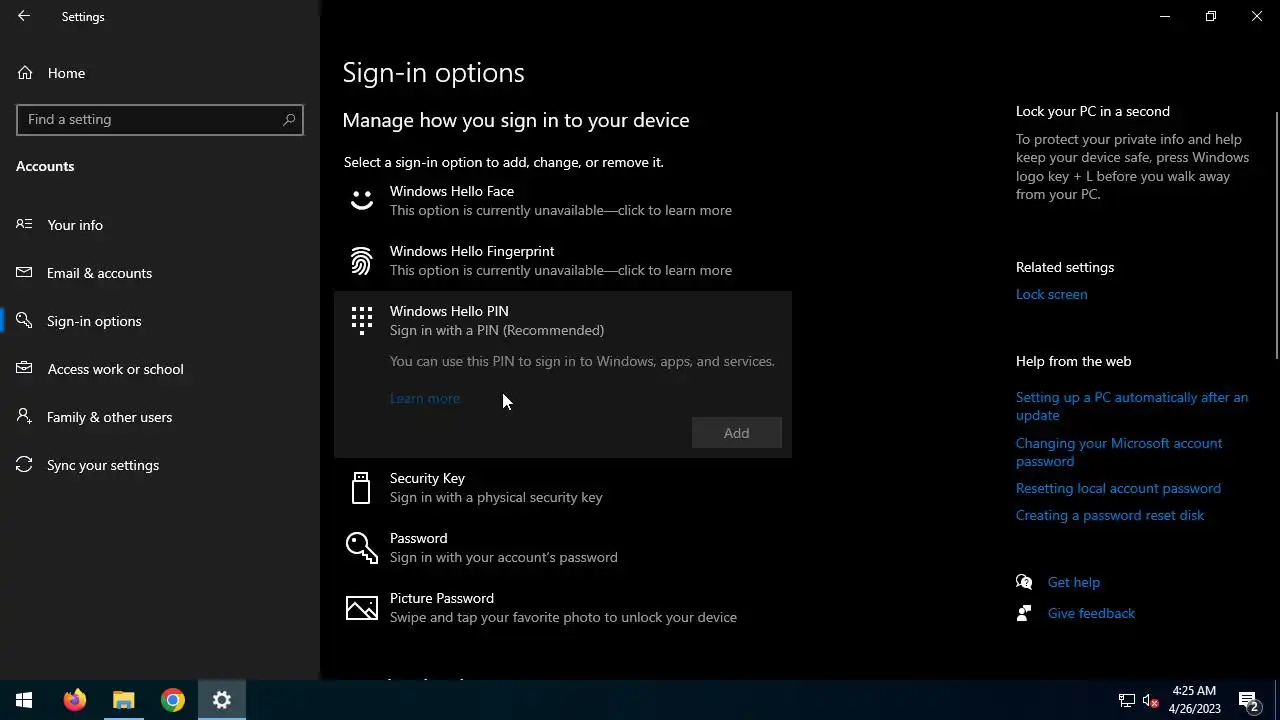Click the taskbar clock showing 4:25 AM
Viewport: 1280px width, 720px height.
[1195, 700]
